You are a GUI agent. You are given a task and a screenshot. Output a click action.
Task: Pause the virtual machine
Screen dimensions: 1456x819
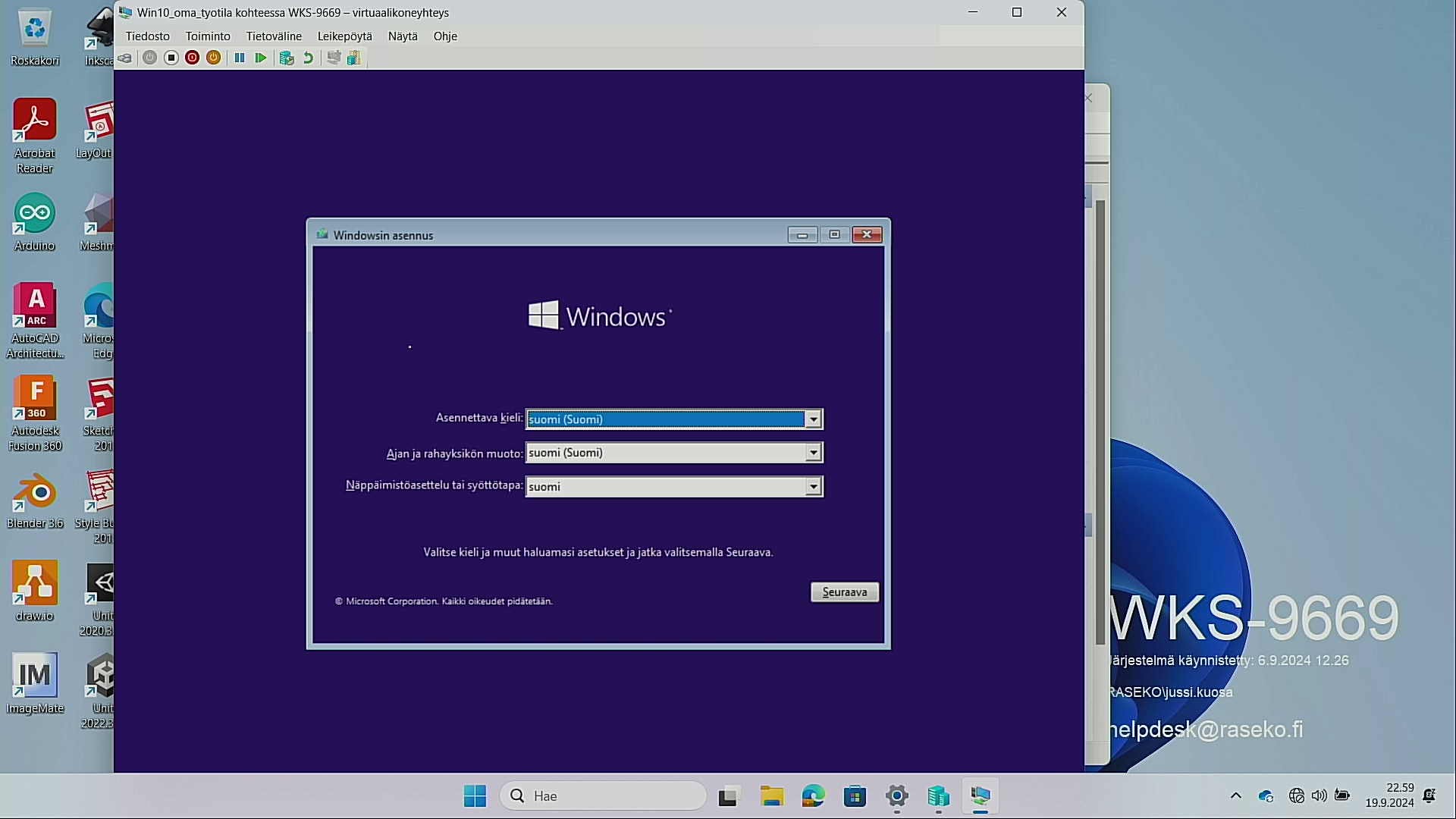[x=240, y=58]
